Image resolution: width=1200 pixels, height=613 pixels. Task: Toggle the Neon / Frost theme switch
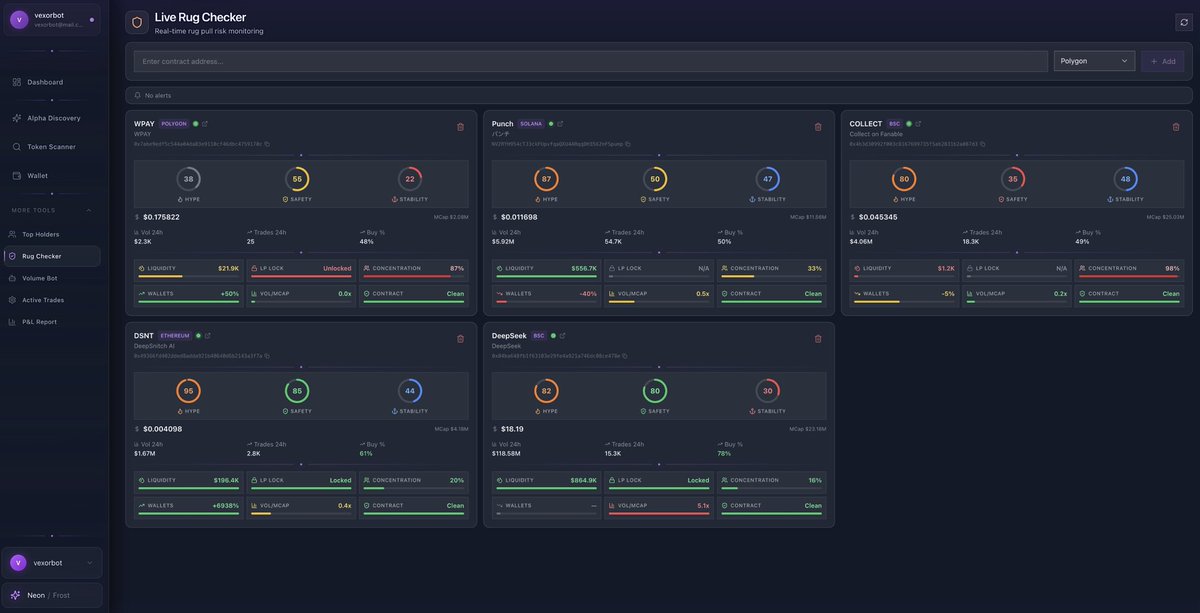52,595
